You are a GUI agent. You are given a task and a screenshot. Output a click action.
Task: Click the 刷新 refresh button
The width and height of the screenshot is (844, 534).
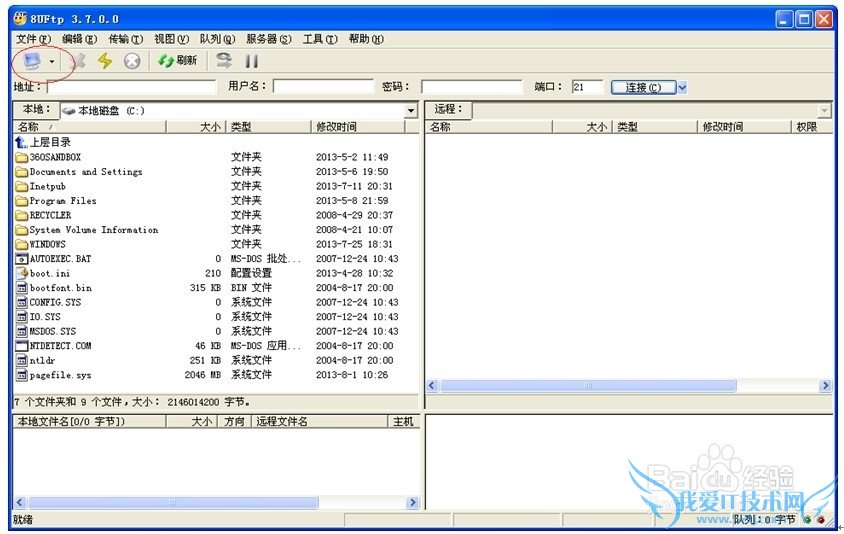(177, 60)
